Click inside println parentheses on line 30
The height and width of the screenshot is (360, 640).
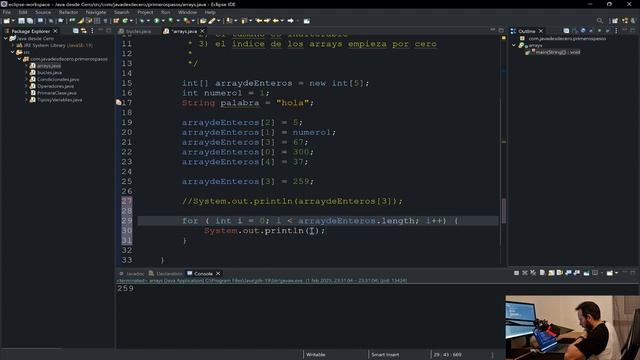click(312, 231)
